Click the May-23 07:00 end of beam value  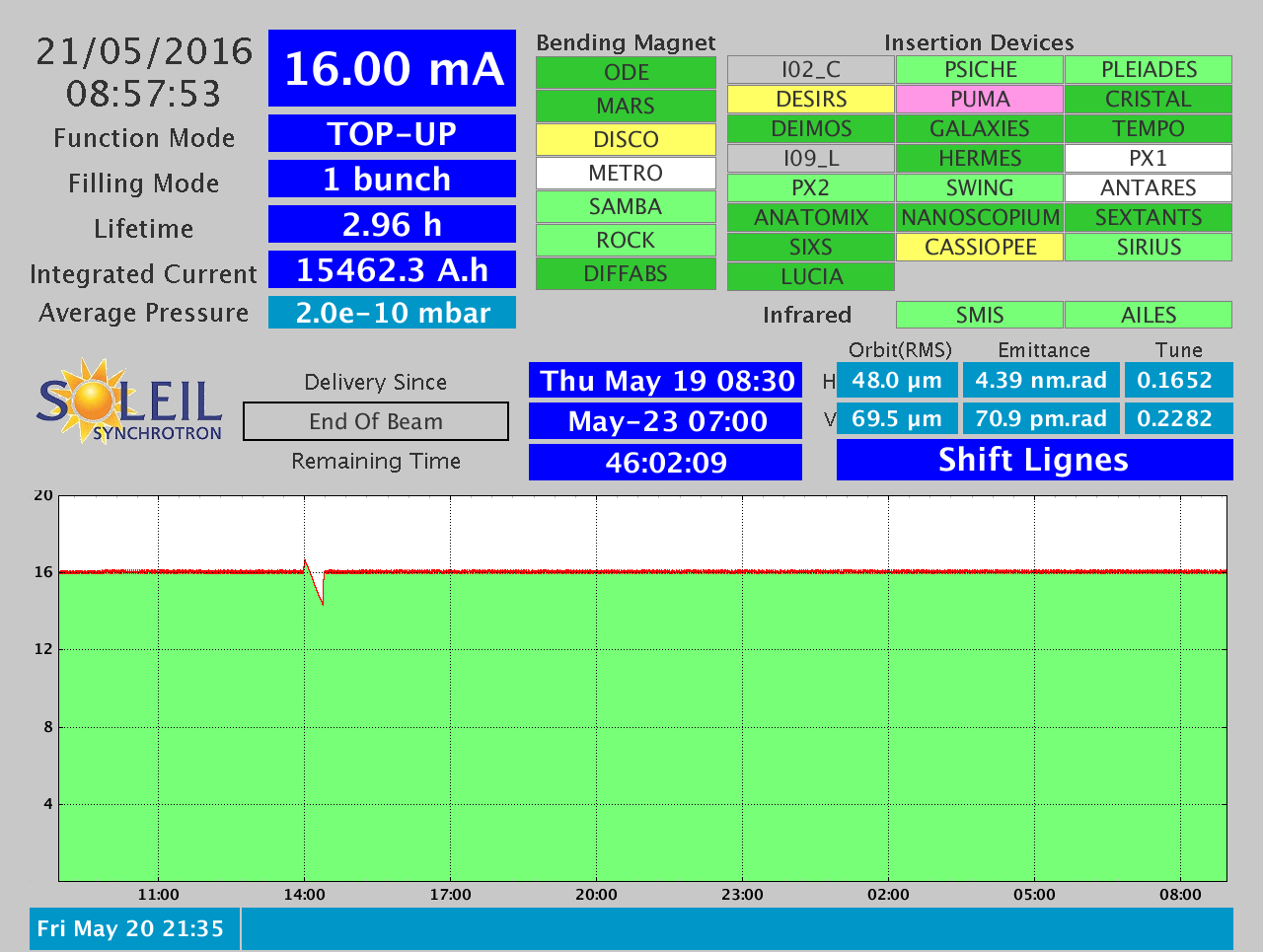[666, 421]
